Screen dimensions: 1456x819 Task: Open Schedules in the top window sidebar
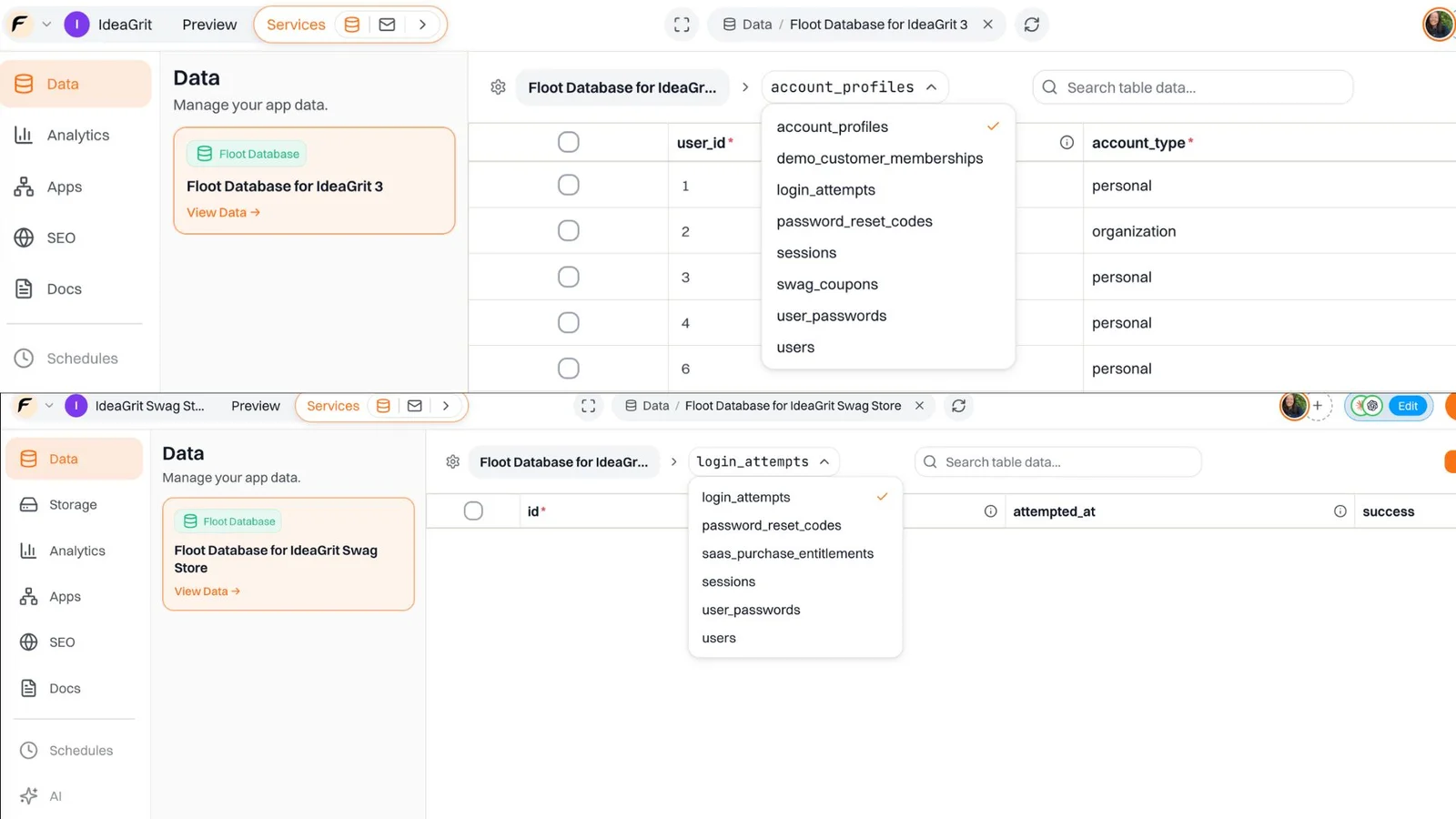[x=82, y=359]
